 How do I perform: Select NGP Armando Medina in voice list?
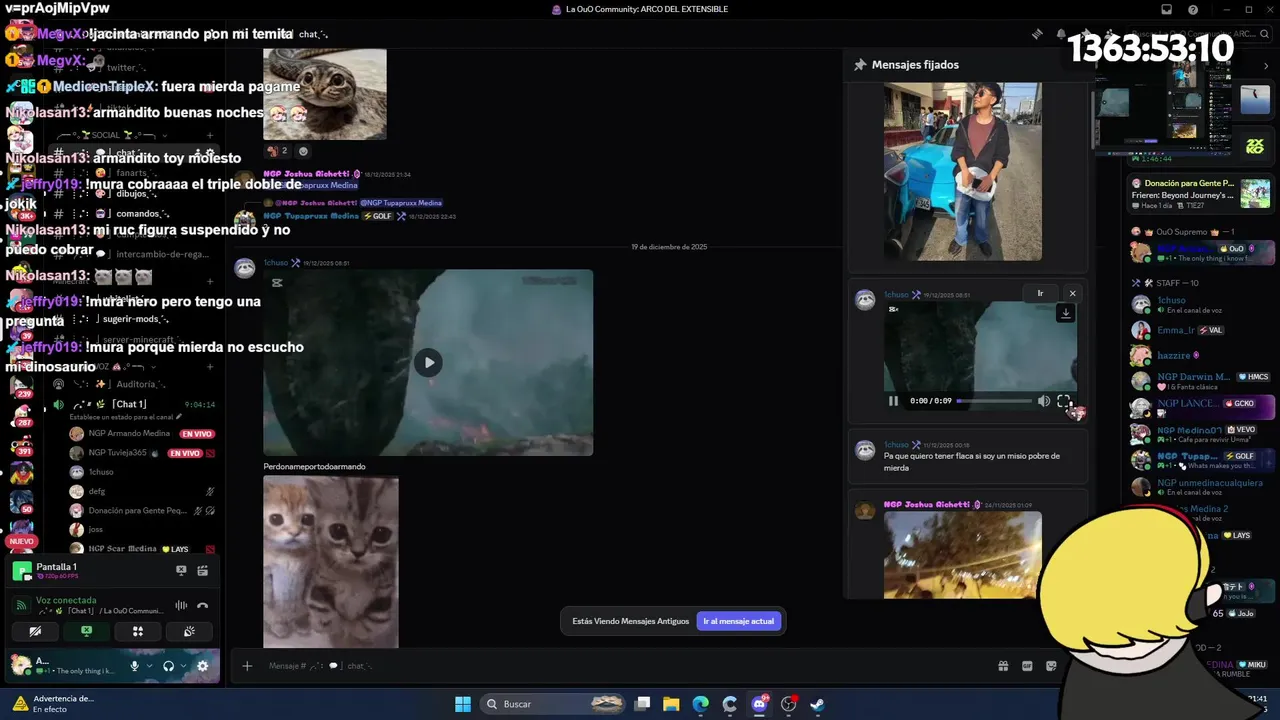pyautogui.click(x=140, y=434)
